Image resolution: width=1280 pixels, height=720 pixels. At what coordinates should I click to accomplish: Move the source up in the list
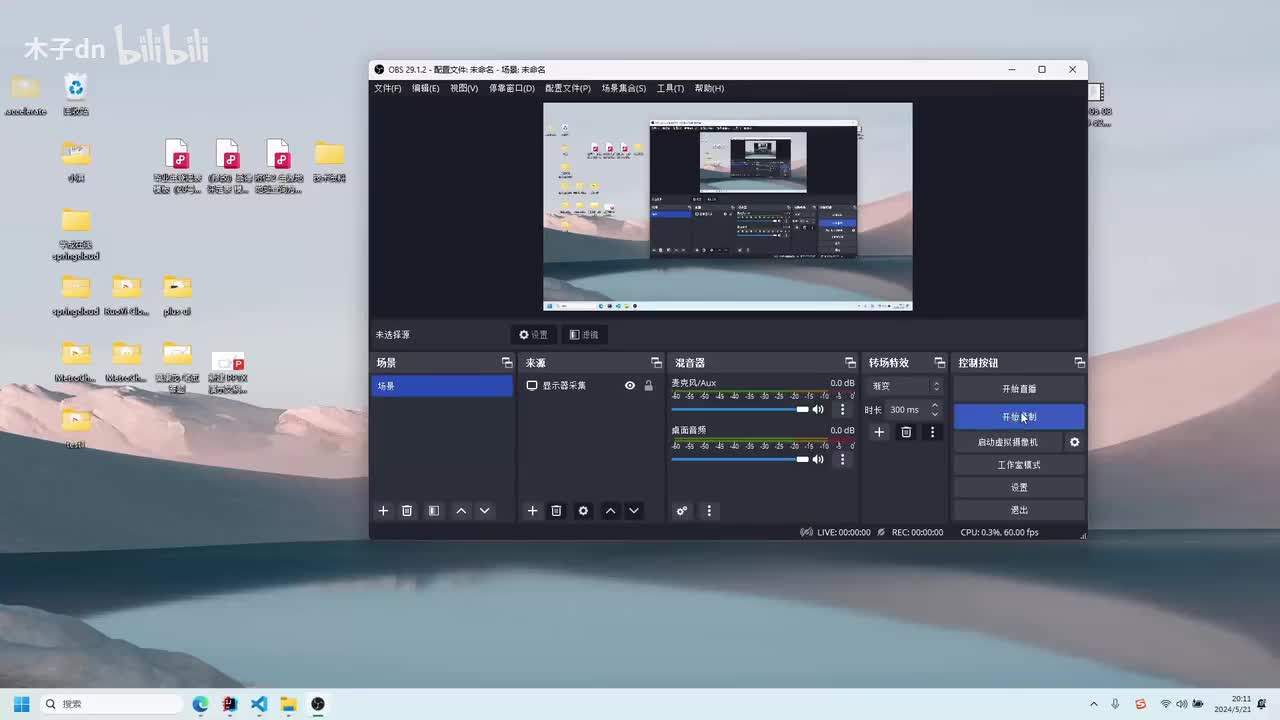pyautogui.click(x=610, y=511)
